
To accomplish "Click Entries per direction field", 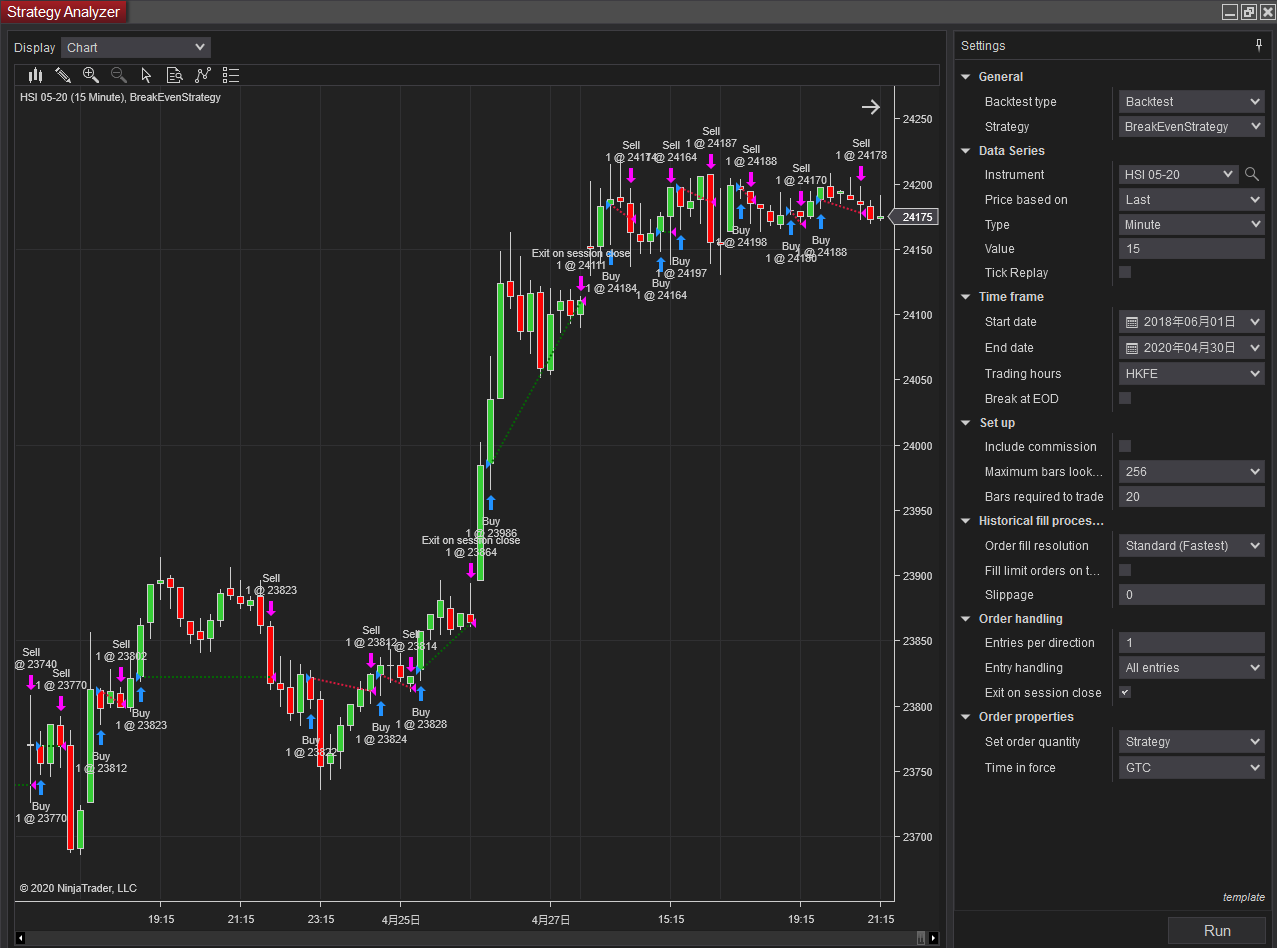I will point(1192,642).
